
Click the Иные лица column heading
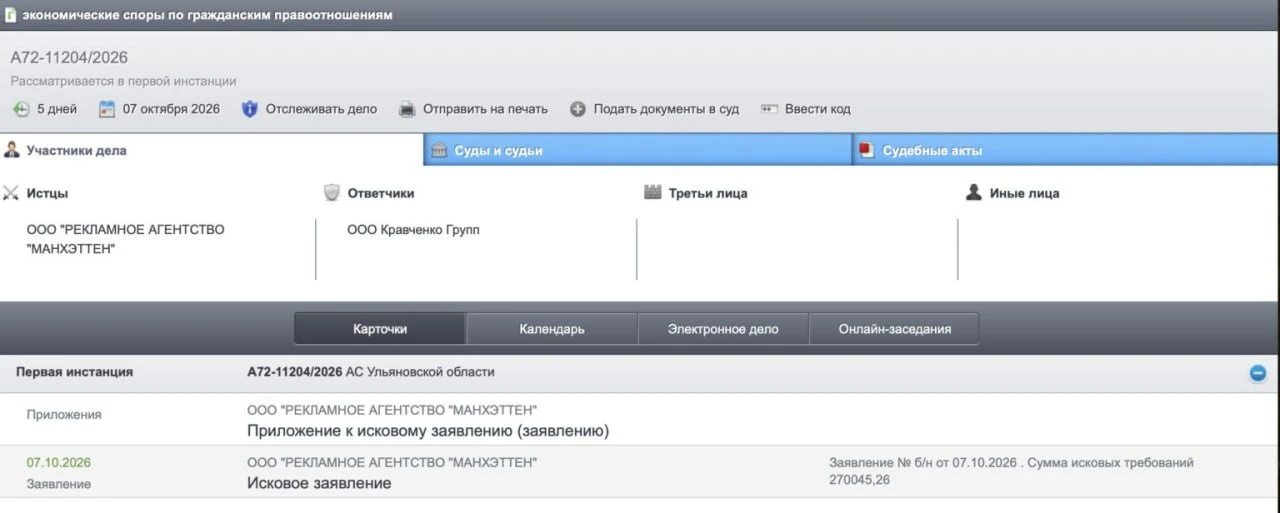1024,193
